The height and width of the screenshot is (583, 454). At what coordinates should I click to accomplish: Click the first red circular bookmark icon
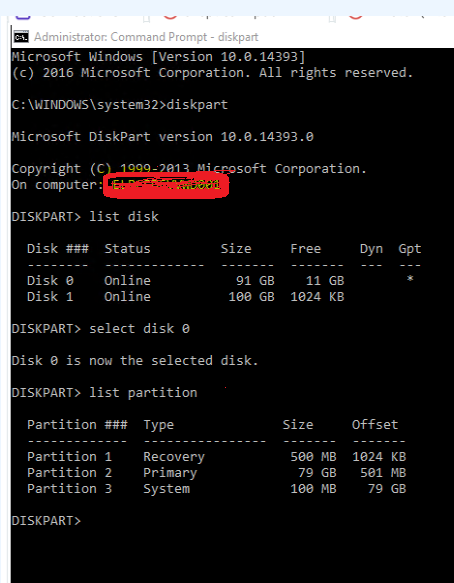(x=170, y=17)
